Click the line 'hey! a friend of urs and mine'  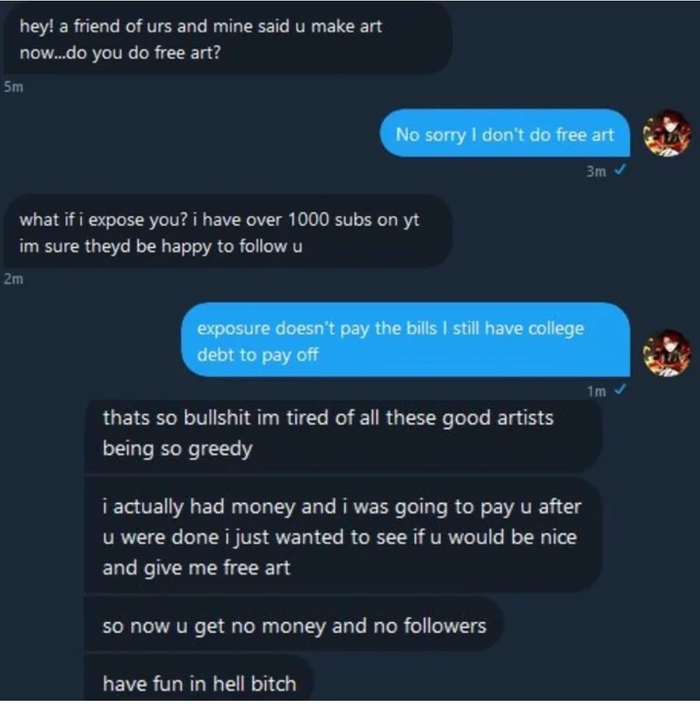200,27
